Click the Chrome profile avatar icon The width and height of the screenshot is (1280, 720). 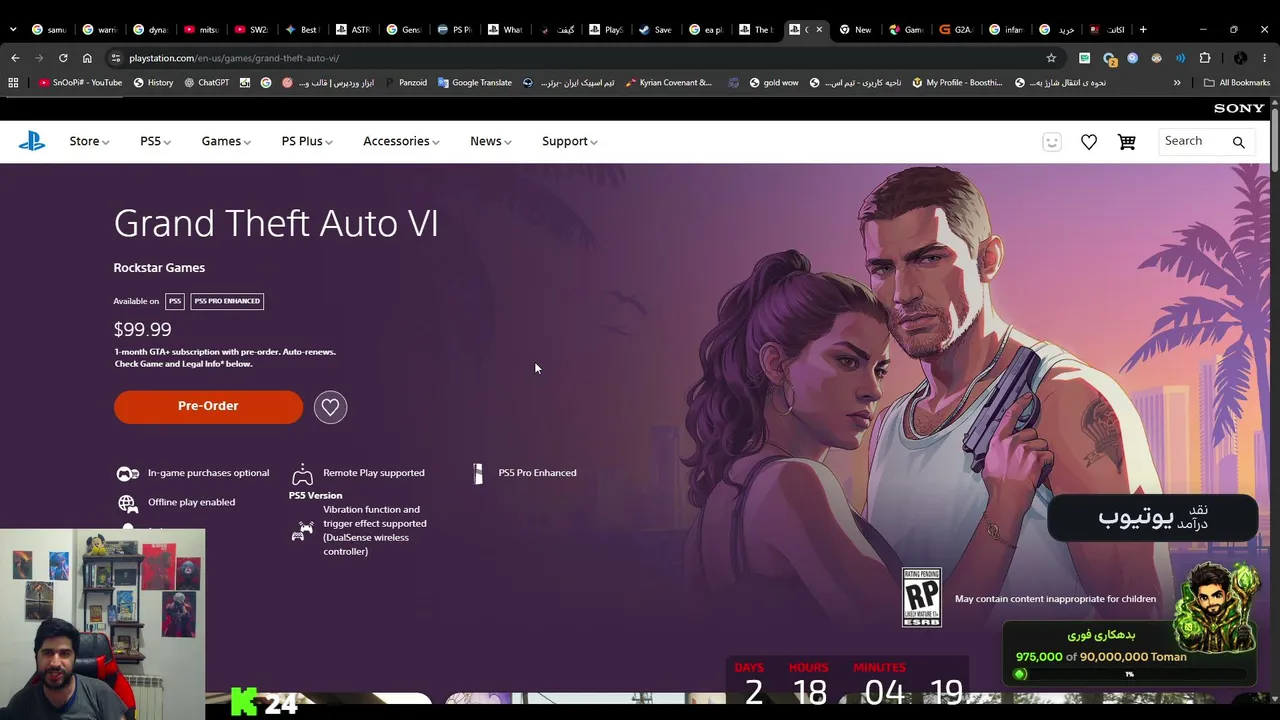(1240, 58)
